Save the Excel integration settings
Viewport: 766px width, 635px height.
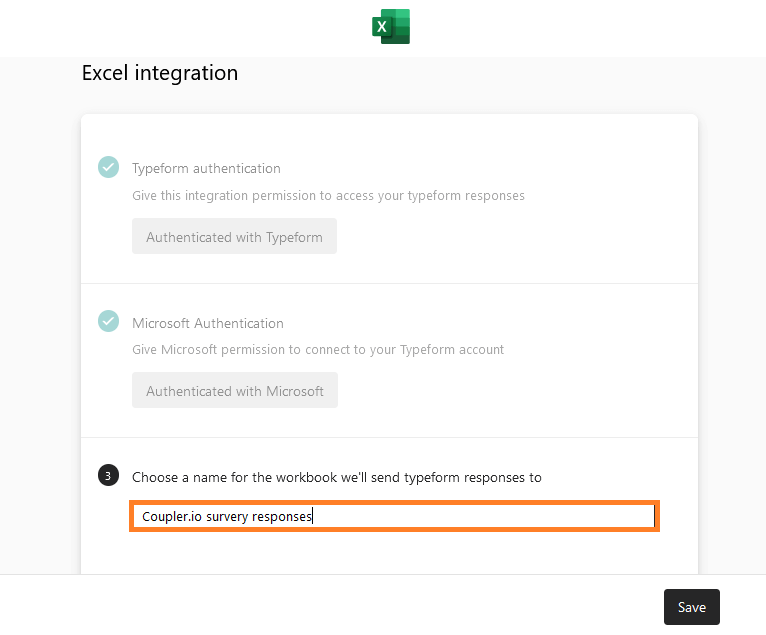pos(692,607)
